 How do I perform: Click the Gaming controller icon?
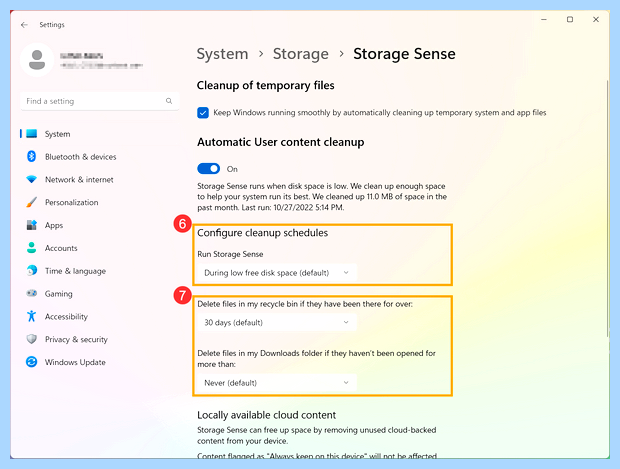click(x=32, y=293)
